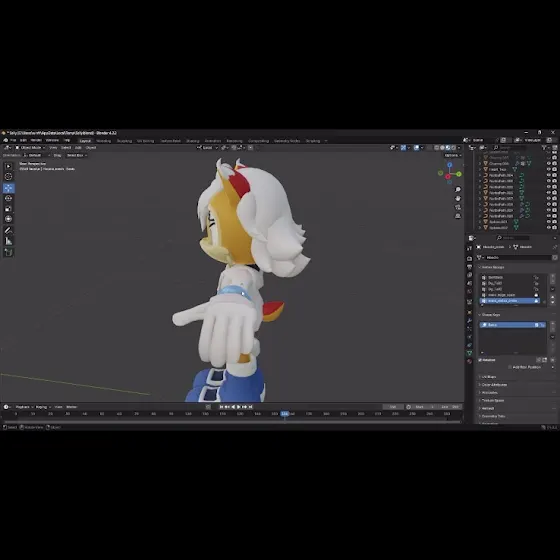The height and width of the screenshot is (560, 560).
Task: Select the Rotate tool
Action: tap(9, 198)
